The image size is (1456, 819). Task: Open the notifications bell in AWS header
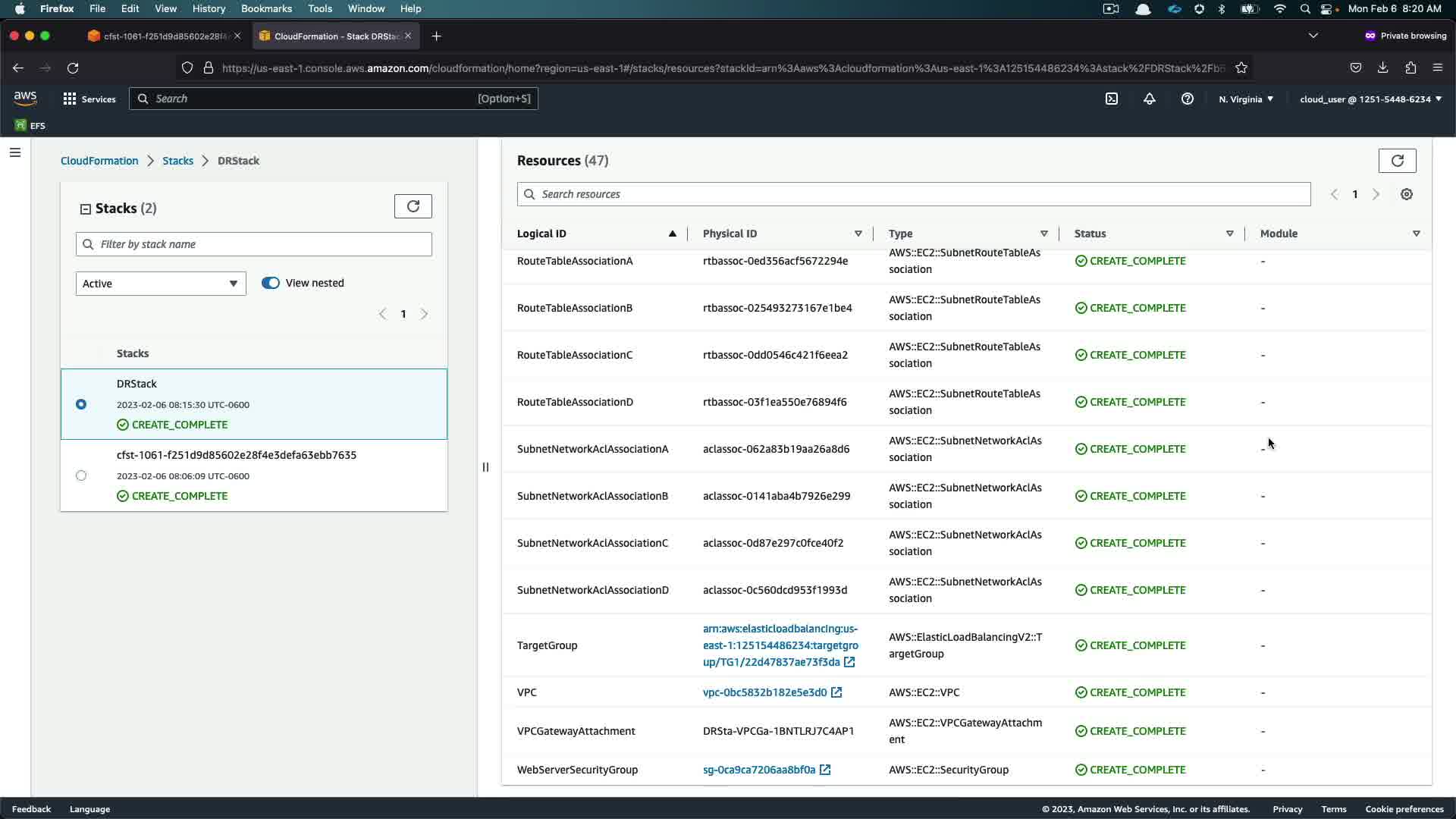point(1150,99)
